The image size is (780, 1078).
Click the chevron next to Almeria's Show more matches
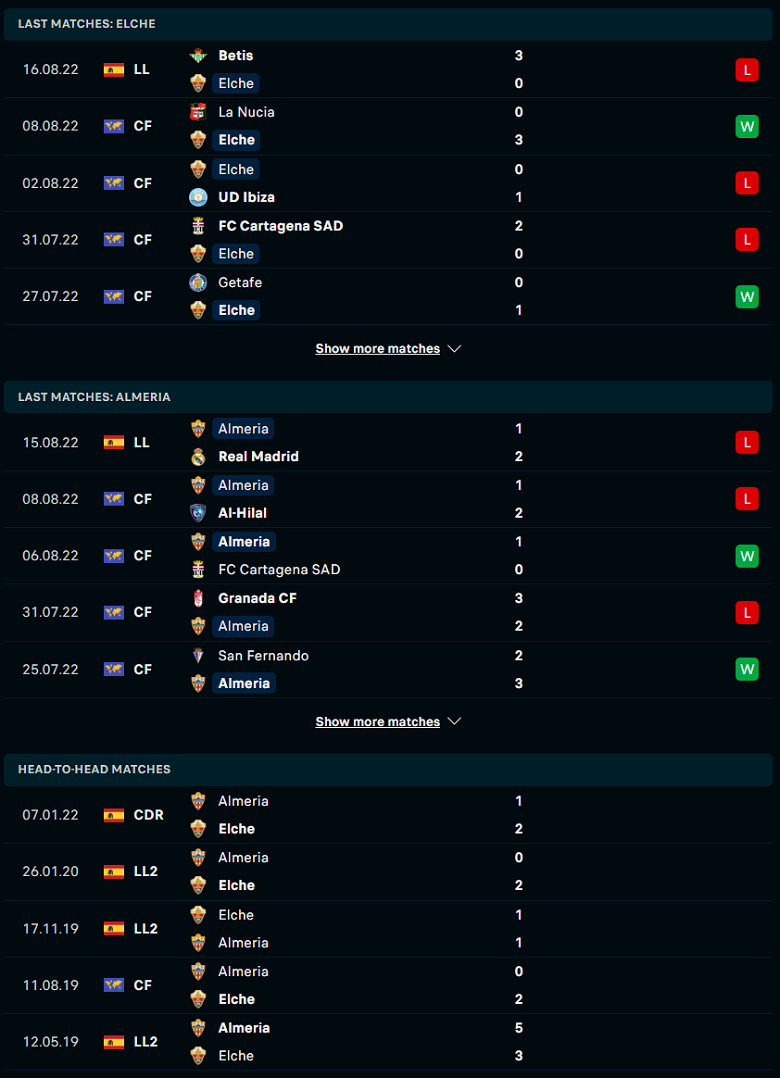tap(454, 721)
